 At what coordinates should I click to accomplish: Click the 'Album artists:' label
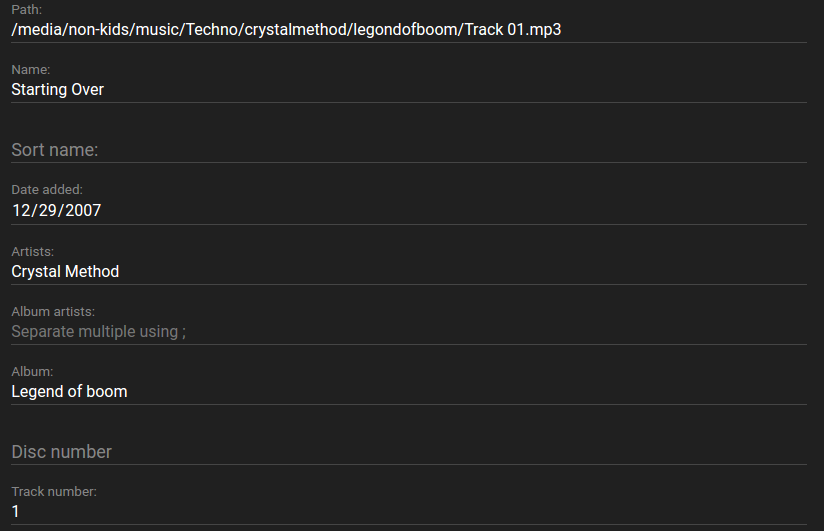[x=53, y=312]
